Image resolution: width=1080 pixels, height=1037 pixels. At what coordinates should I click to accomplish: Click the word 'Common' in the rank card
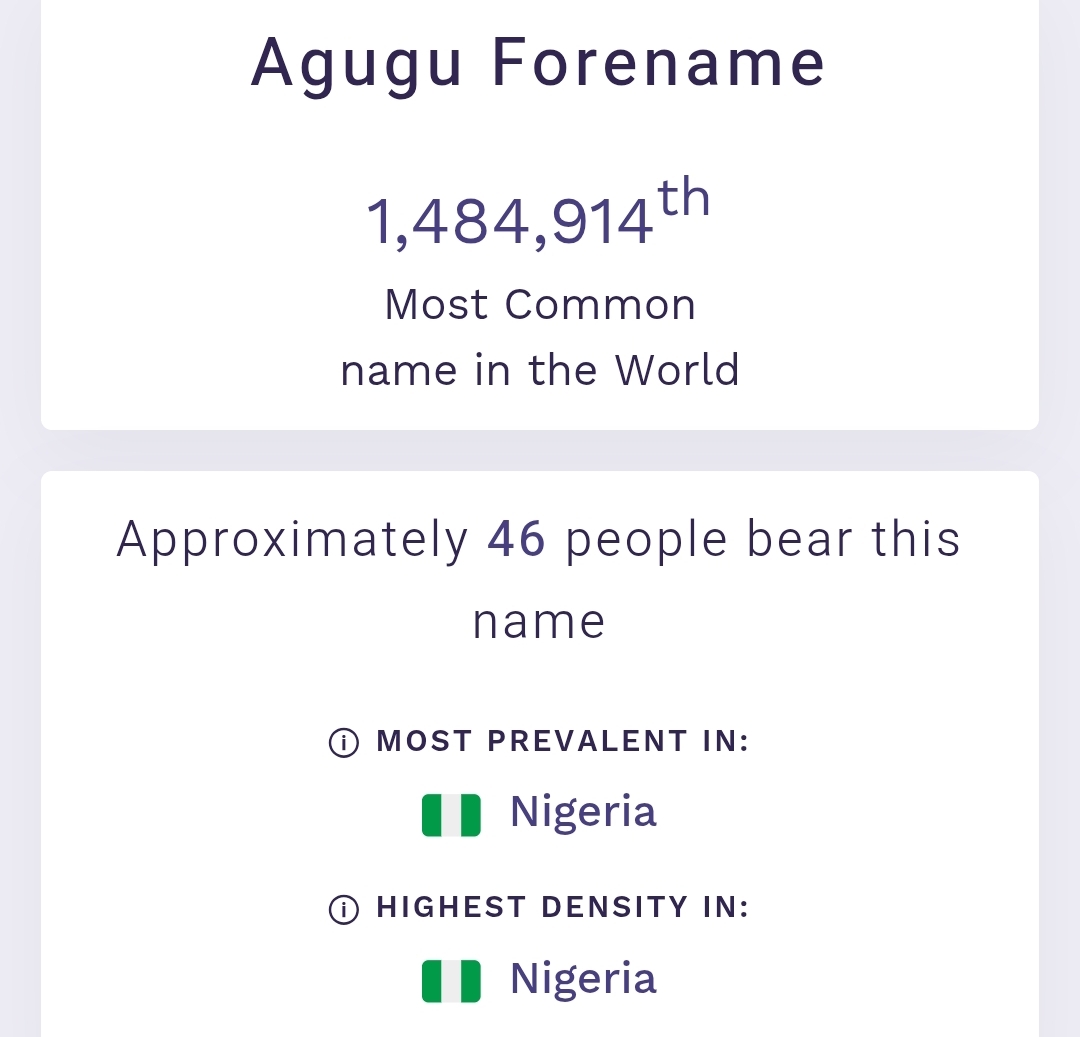coord(600,305)
